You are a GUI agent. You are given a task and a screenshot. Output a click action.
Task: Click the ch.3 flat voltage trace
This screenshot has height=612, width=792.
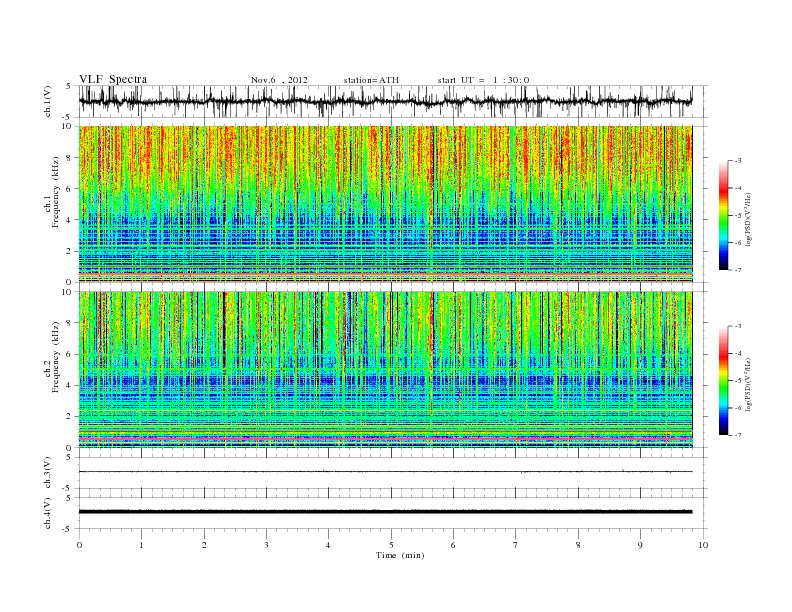click(385, 472)
